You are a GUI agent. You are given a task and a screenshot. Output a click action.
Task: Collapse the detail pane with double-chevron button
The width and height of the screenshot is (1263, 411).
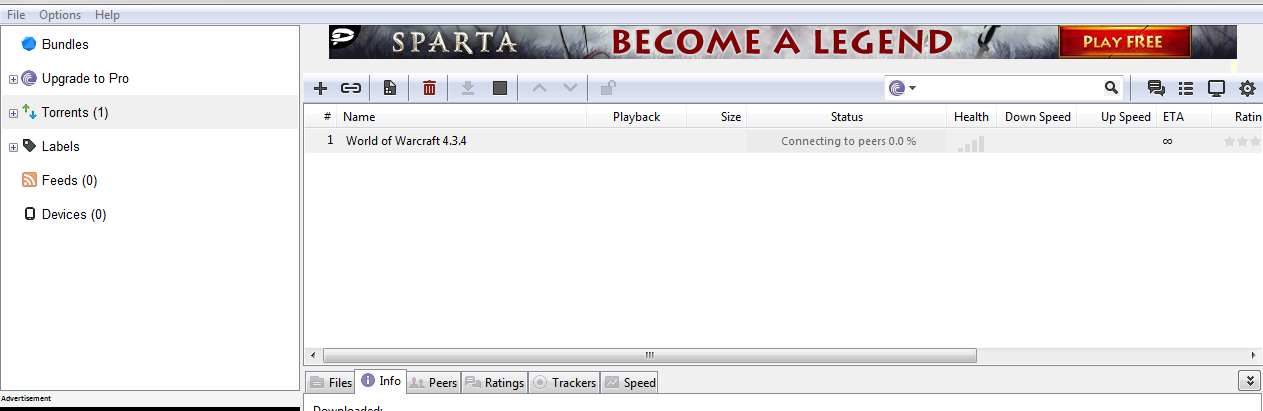[x=1249, y=380]
